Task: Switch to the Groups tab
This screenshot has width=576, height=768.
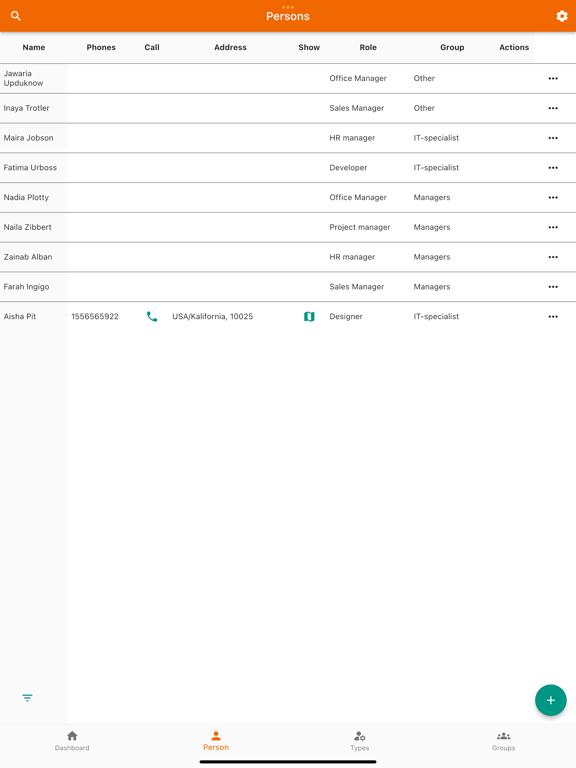Action: coord(504,741)
